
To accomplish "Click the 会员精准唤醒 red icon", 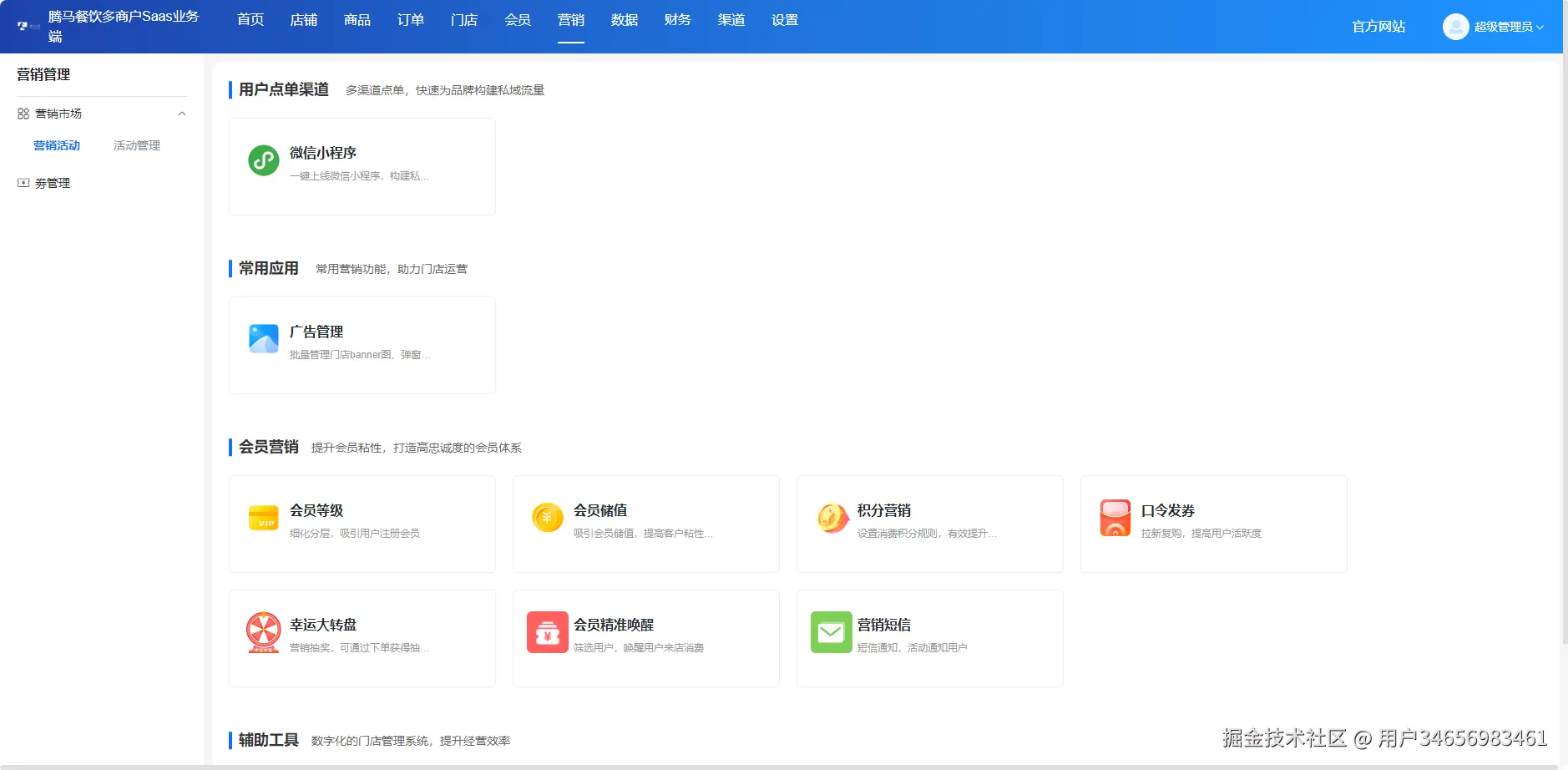I will [x=548, y=632].
